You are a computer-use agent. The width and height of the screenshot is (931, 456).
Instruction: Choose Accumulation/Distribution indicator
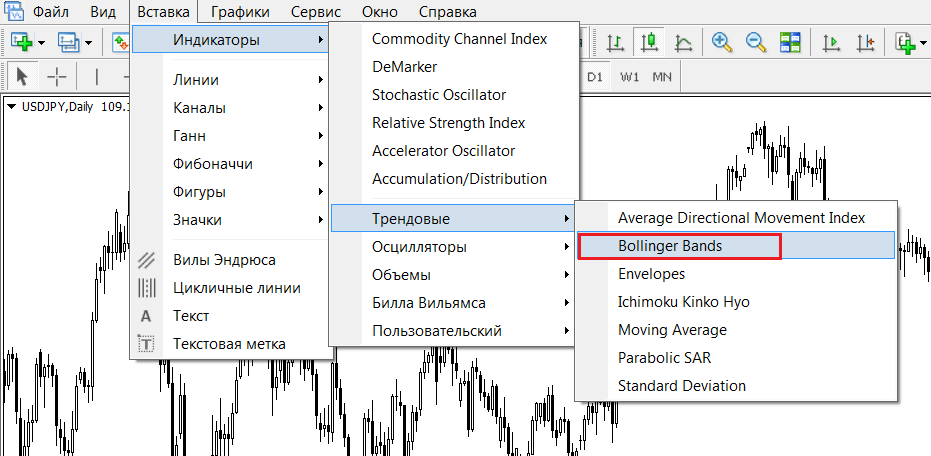453,179
